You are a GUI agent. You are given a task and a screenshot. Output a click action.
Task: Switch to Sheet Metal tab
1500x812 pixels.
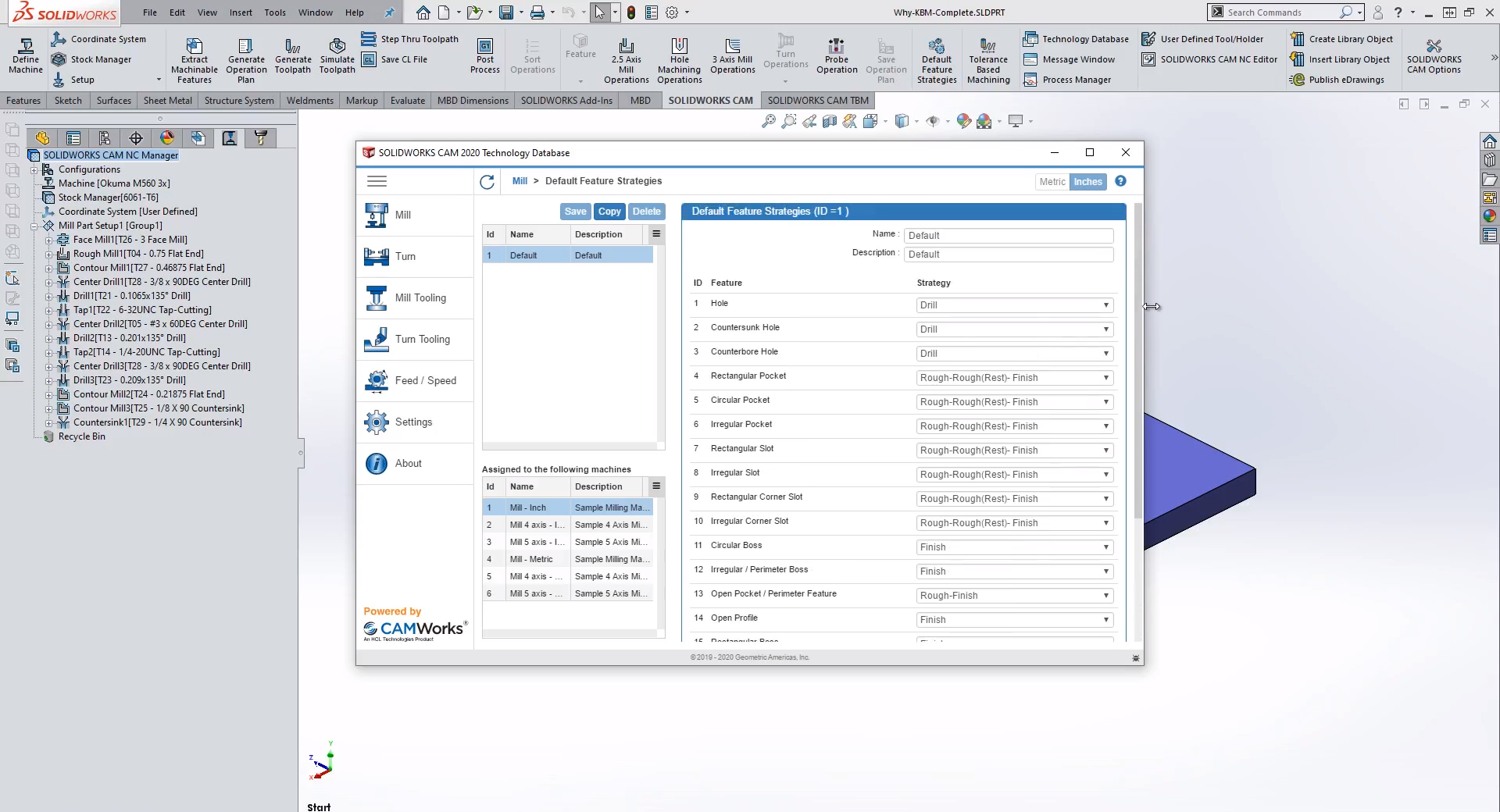(167, 101)
